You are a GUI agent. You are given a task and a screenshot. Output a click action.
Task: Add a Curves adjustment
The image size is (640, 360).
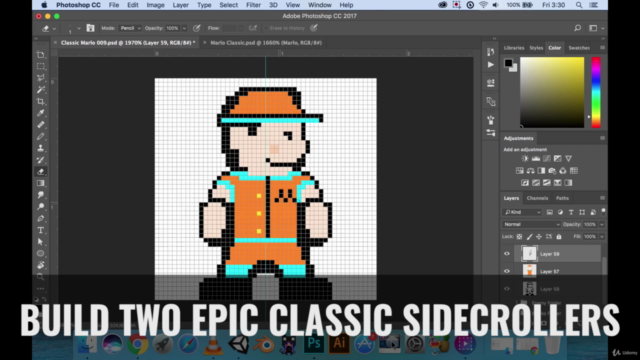coord(547,159)
